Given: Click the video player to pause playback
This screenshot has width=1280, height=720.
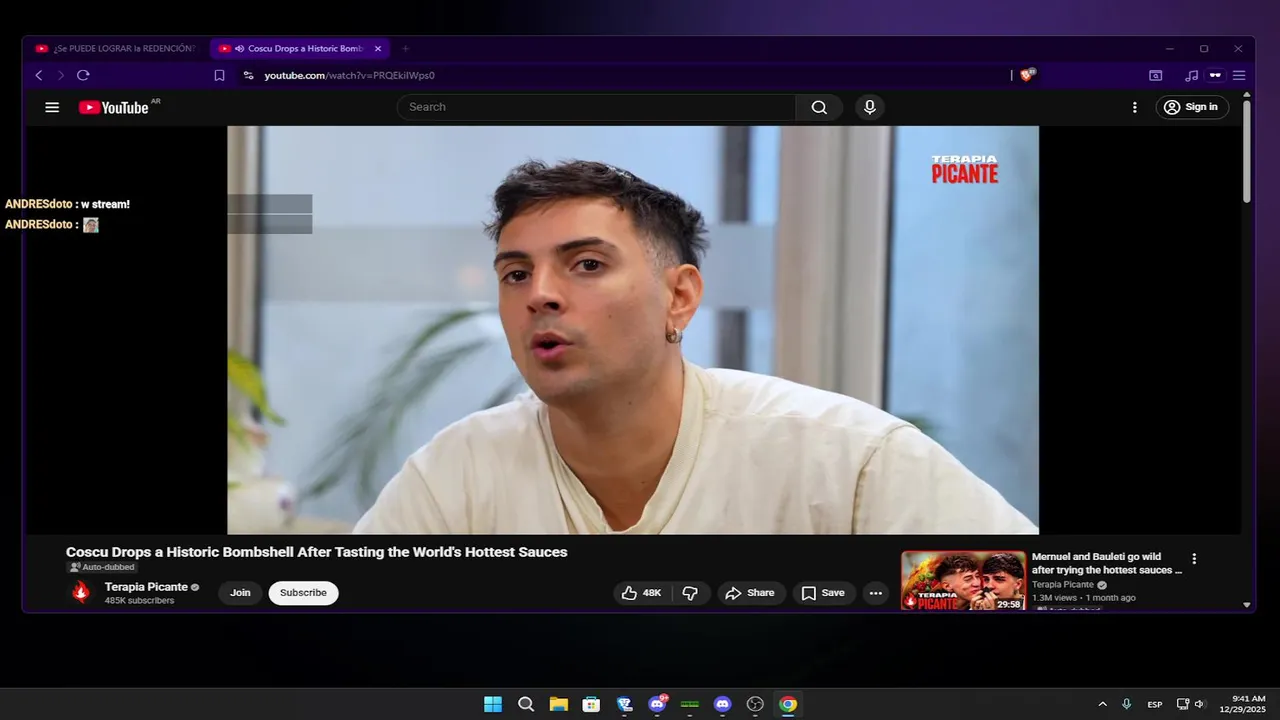Looking at the screenshot, I should click(x=632, y=330).
